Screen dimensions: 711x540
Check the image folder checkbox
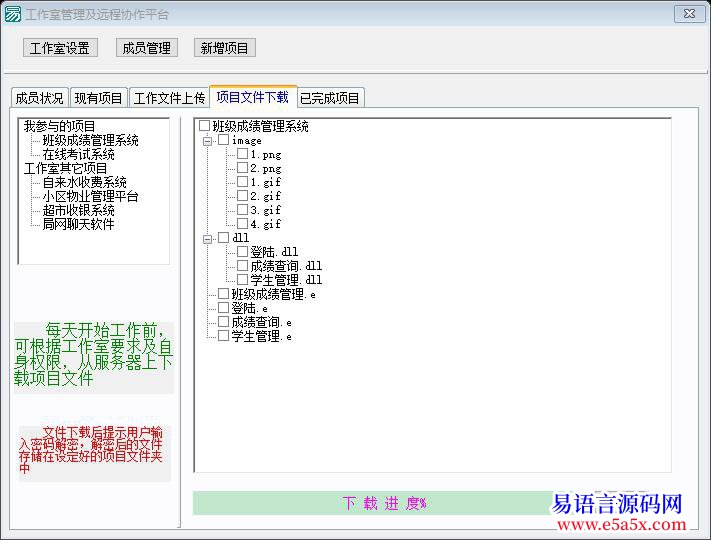(x=223, y=140)
